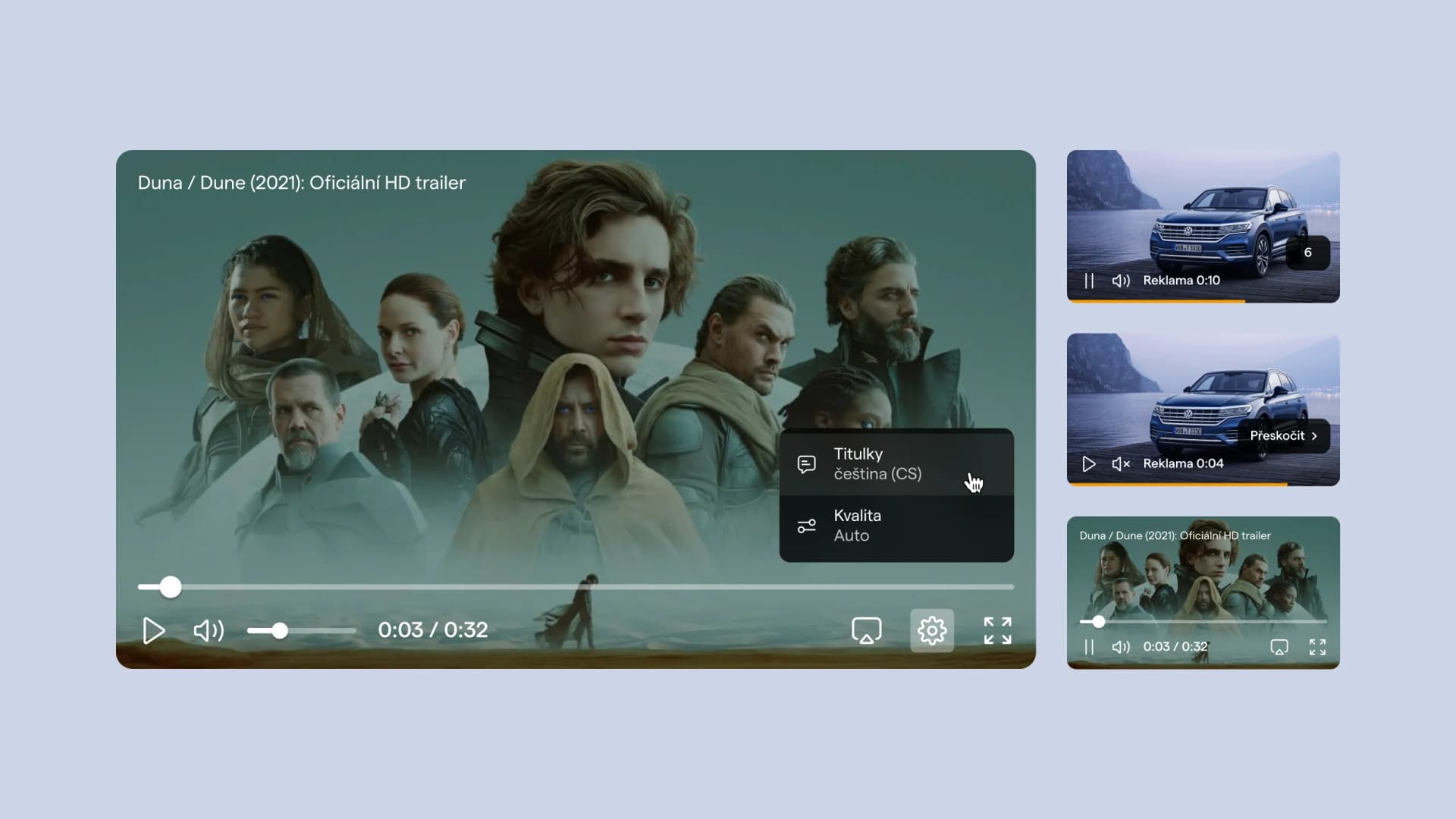The height and width of the screenshot is (819, 1456).
Task: Close settings via the gear icon
Action: point(932,630)
